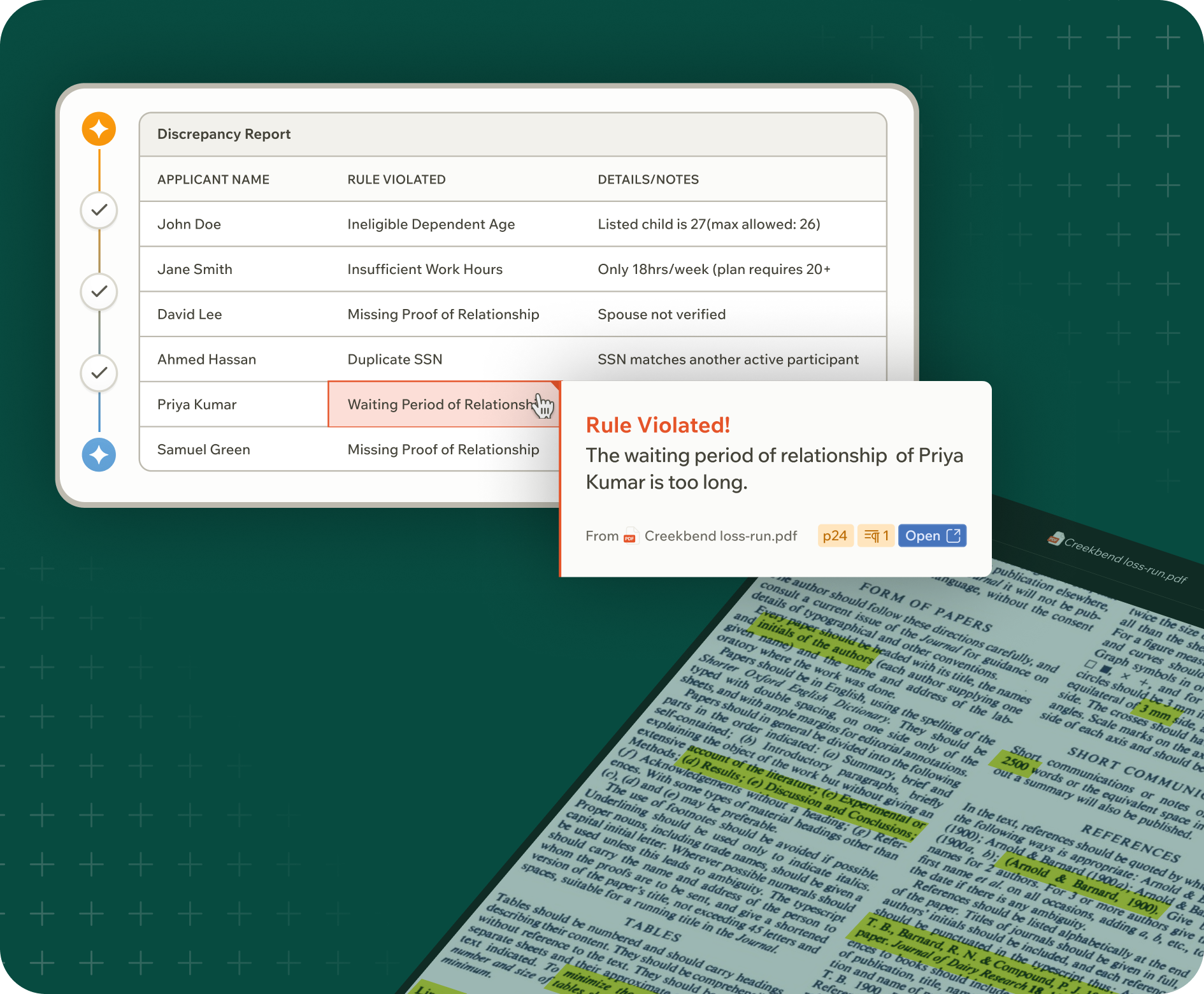
Task: Toggle the third checkmark step circle
Action: 99,373
